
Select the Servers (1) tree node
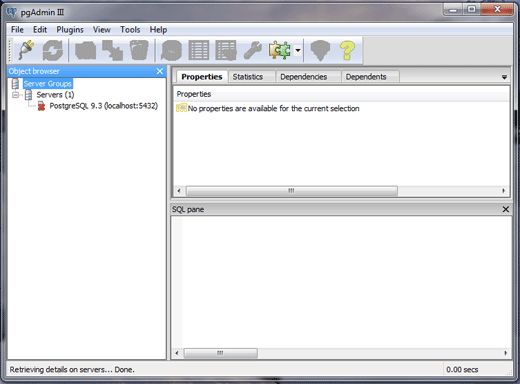coord(55,95)
